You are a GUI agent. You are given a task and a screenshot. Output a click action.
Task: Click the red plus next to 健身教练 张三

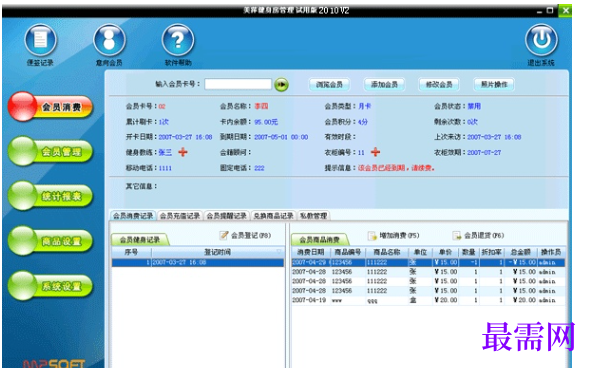click(x=183, y=152)
